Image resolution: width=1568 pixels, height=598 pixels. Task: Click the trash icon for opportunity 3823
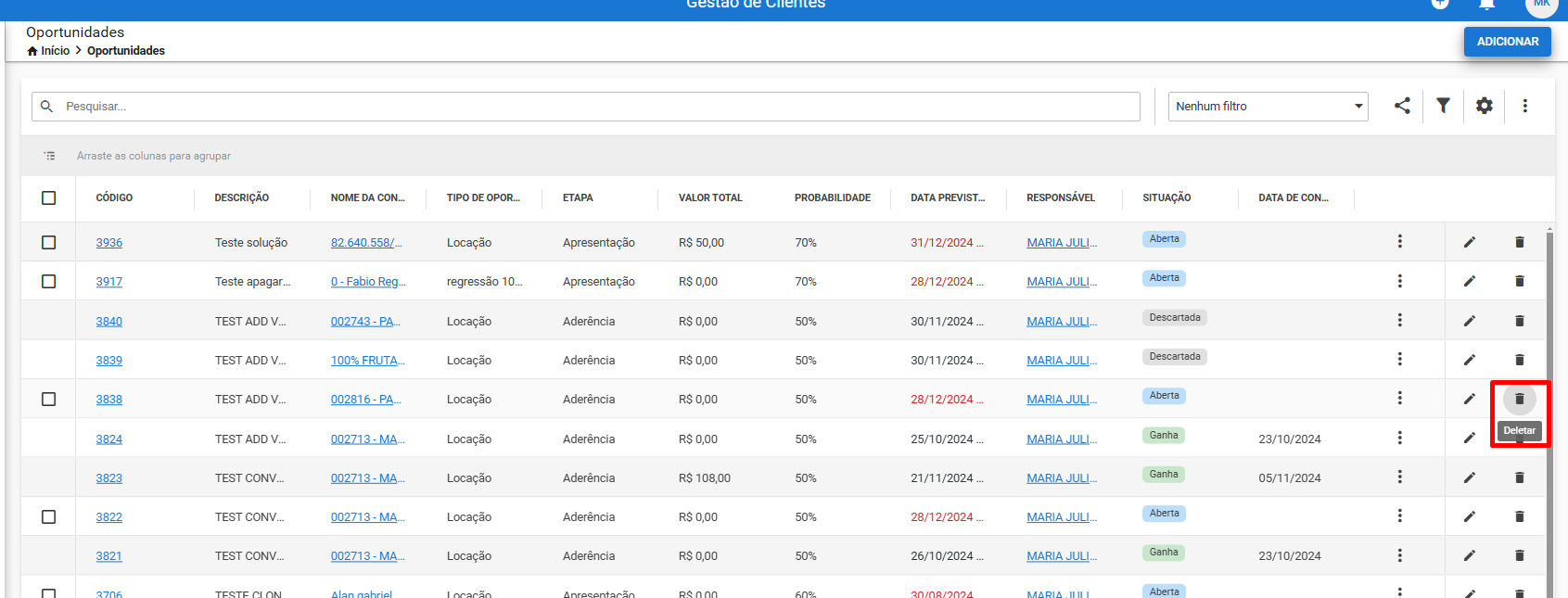tap(1519, 477)
